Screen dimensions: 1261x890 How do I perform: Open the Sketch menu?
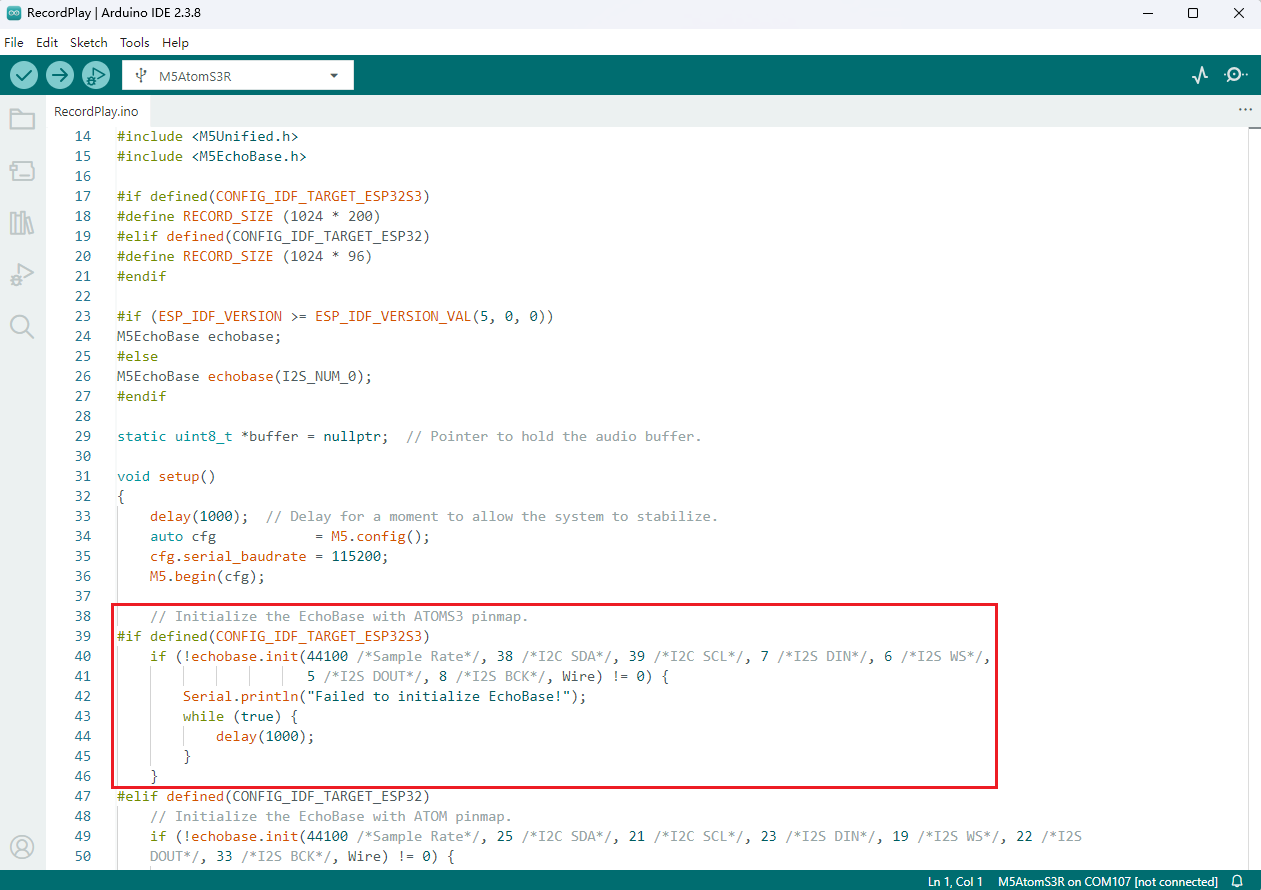click(x=89, y=43)
